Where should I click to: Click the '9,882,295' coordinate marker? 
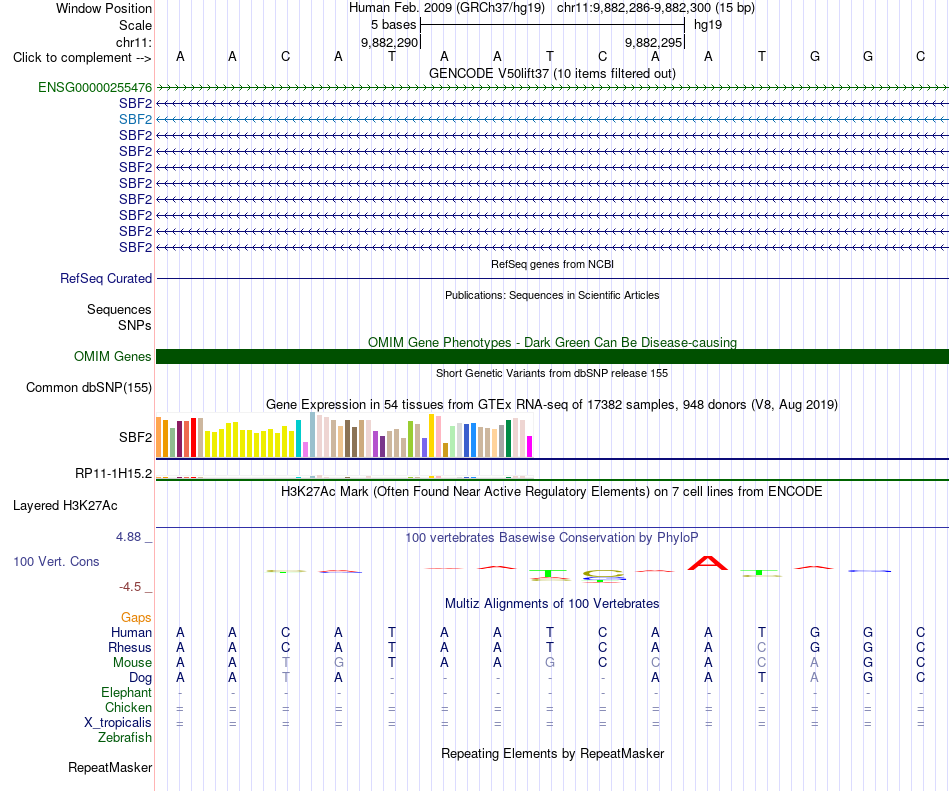pyautogui.click(x=653, y=42)
